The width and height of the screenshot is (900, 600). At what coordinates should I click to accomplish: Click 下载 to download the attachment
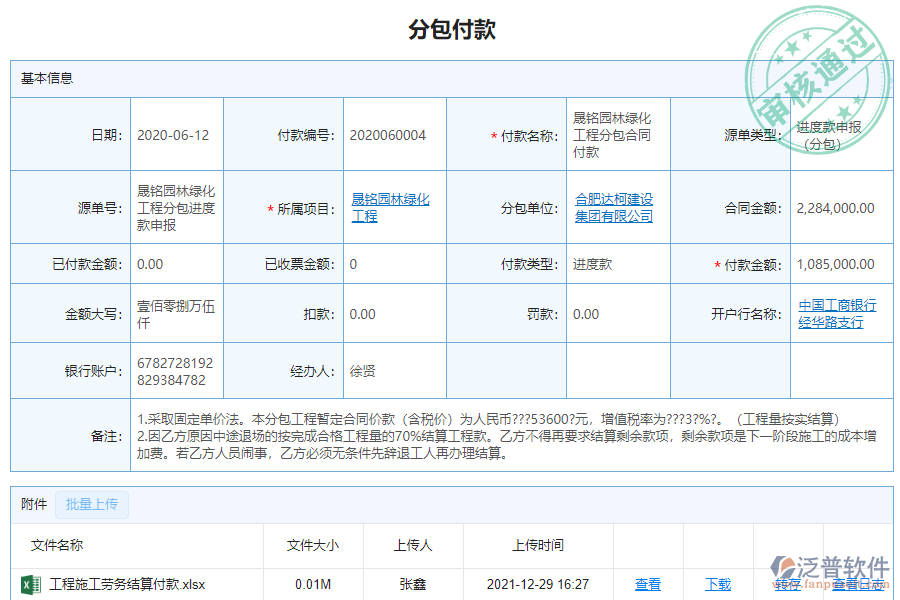tap(719, 584)
